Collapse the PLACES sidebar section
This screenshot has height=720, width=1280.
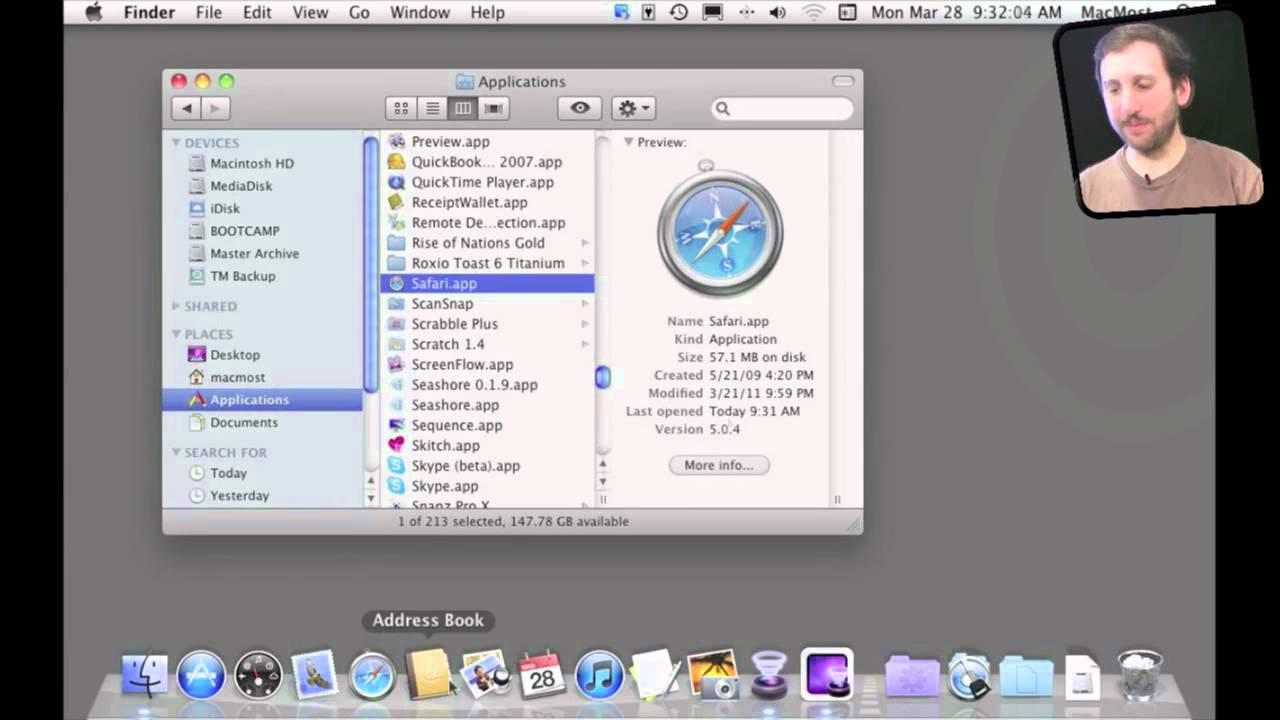coord(176,334)
